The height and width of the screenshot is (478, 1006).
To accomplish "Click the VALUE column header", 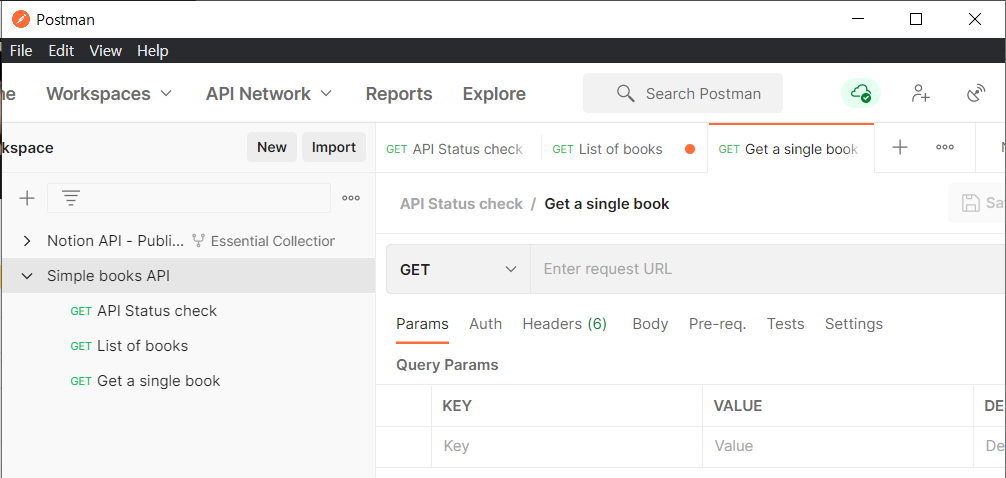I will pyautogui.click(x=738, y=405).
